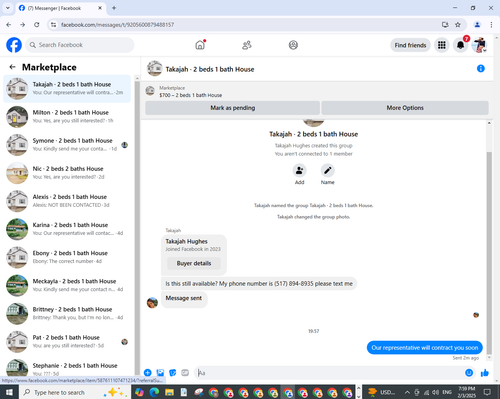The height and width of the screenshot is (399, 500).
Task: Open more actions plus icon in composer
Action: [148, 373]
